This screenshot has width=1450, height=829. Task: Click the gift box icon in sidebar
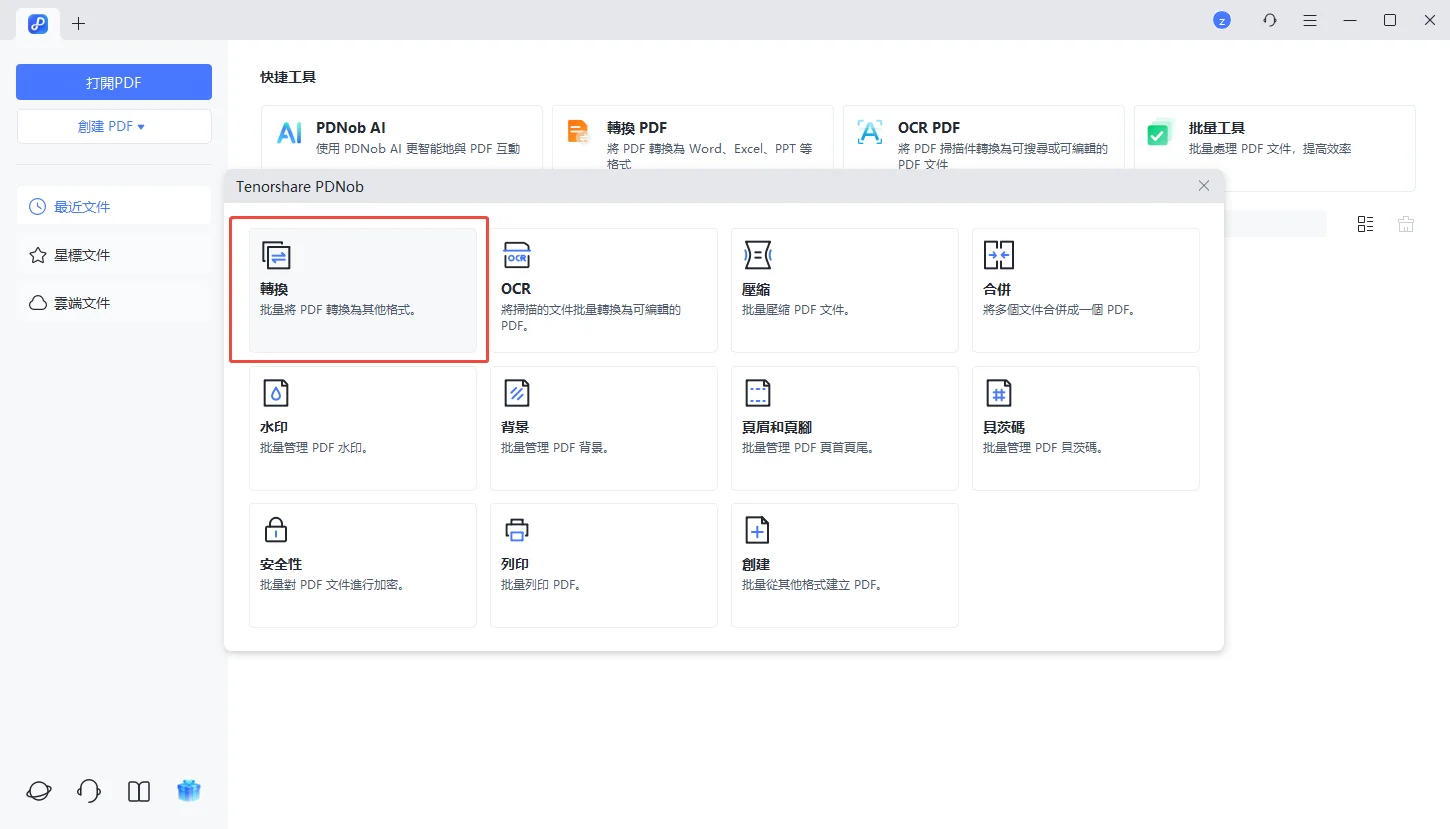tap(189, 791)
